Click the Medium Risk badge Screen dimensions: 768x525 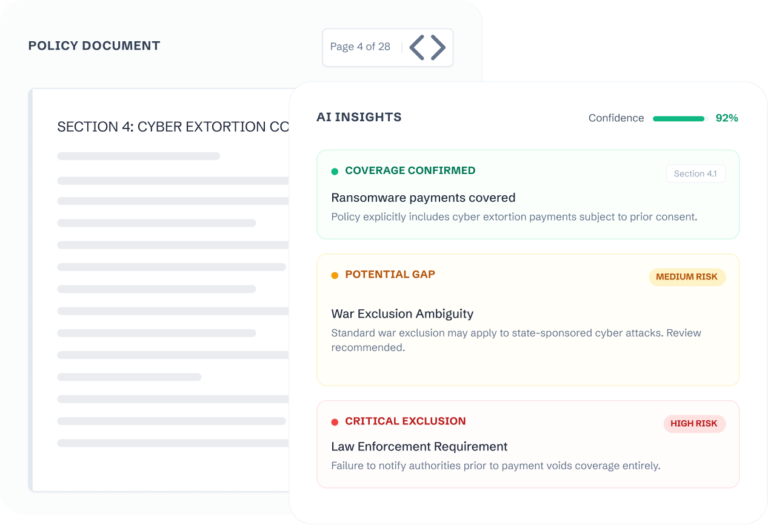coord(687,277)
